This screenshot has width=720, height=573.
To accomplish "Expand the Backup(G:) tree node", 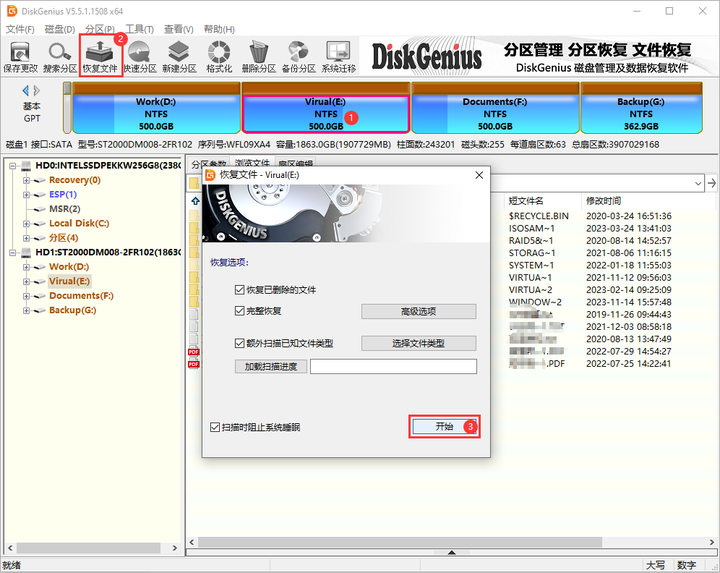I will 27,310.
